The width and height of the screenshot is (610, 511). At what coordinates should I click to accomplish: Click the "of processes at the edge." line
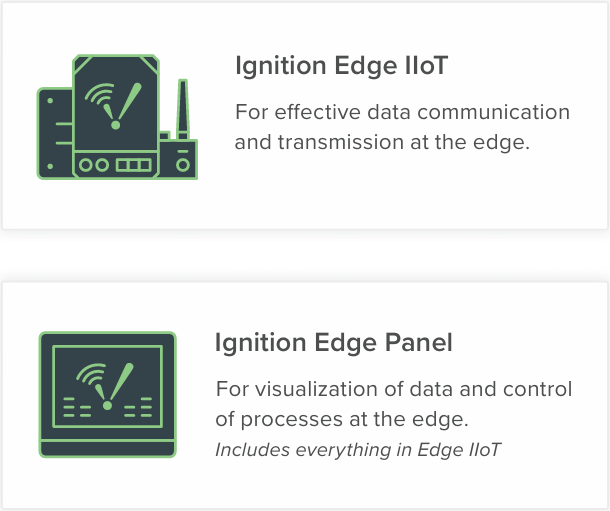coord(342,419)
